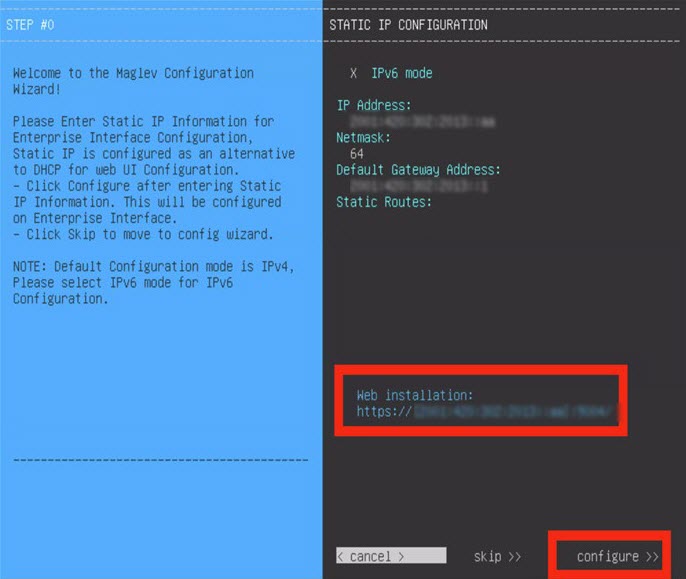Focus the Default Gateway Address field
This screenshot has width=686, height=579.
419,186
